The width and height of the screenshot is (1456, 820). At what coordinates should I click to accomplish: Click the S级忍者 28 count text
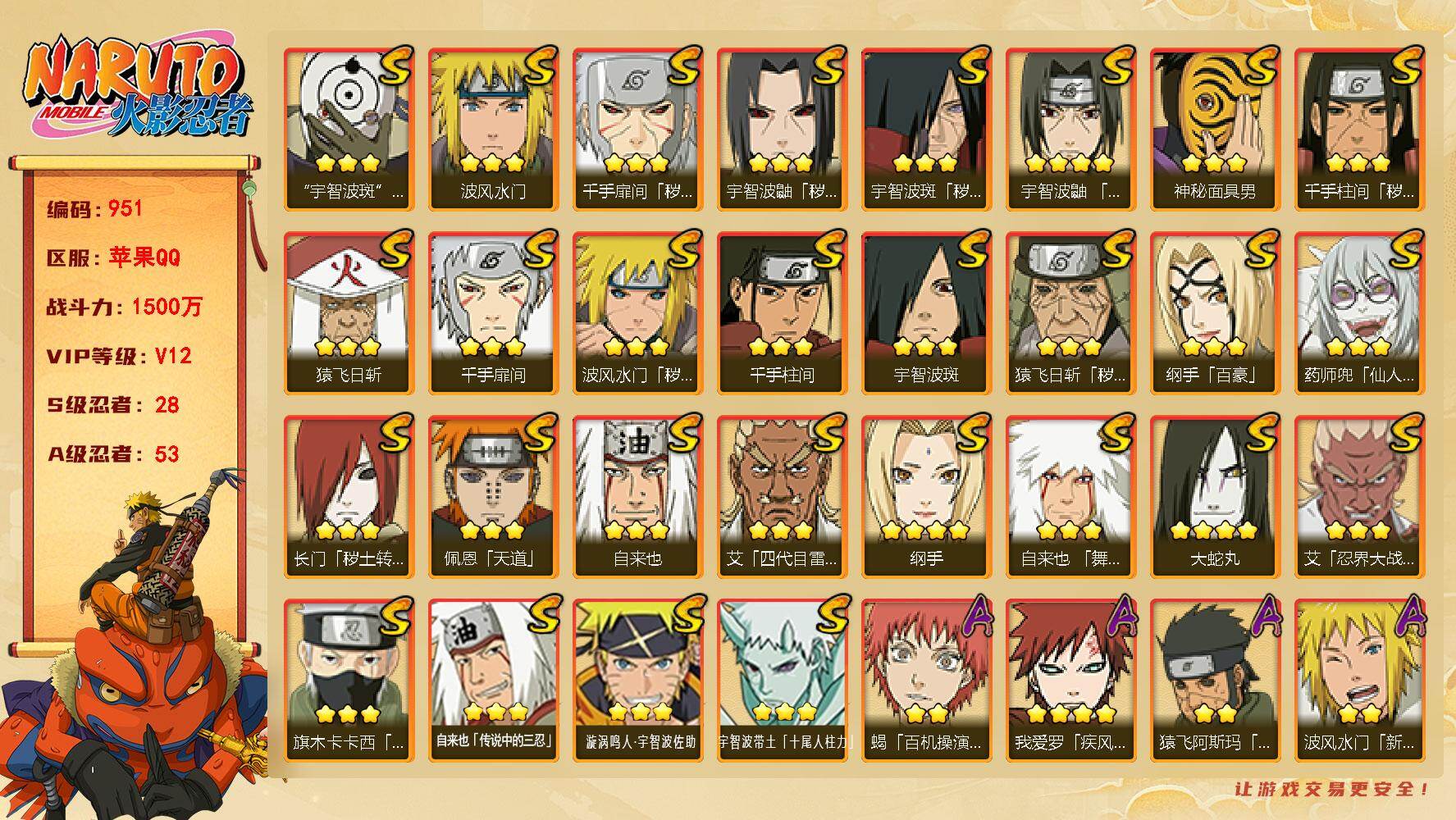click(x=112, y=405)
